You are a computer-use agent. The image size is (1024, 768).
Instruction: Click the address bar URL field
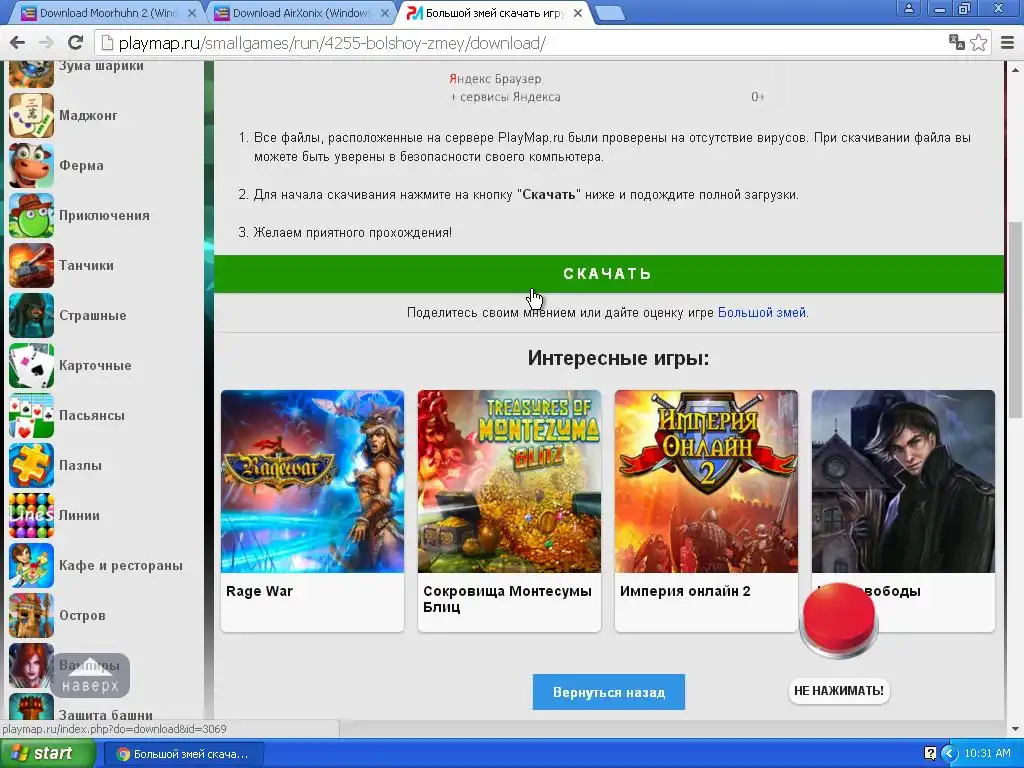(522, 43)
